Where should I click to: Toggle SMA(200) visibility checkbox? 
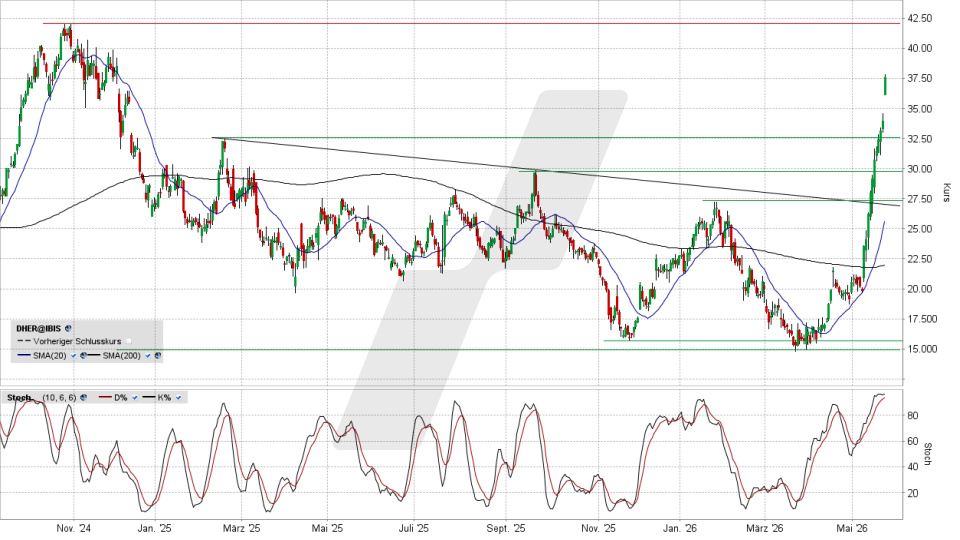pyautogui.click(x=148, y=355)
